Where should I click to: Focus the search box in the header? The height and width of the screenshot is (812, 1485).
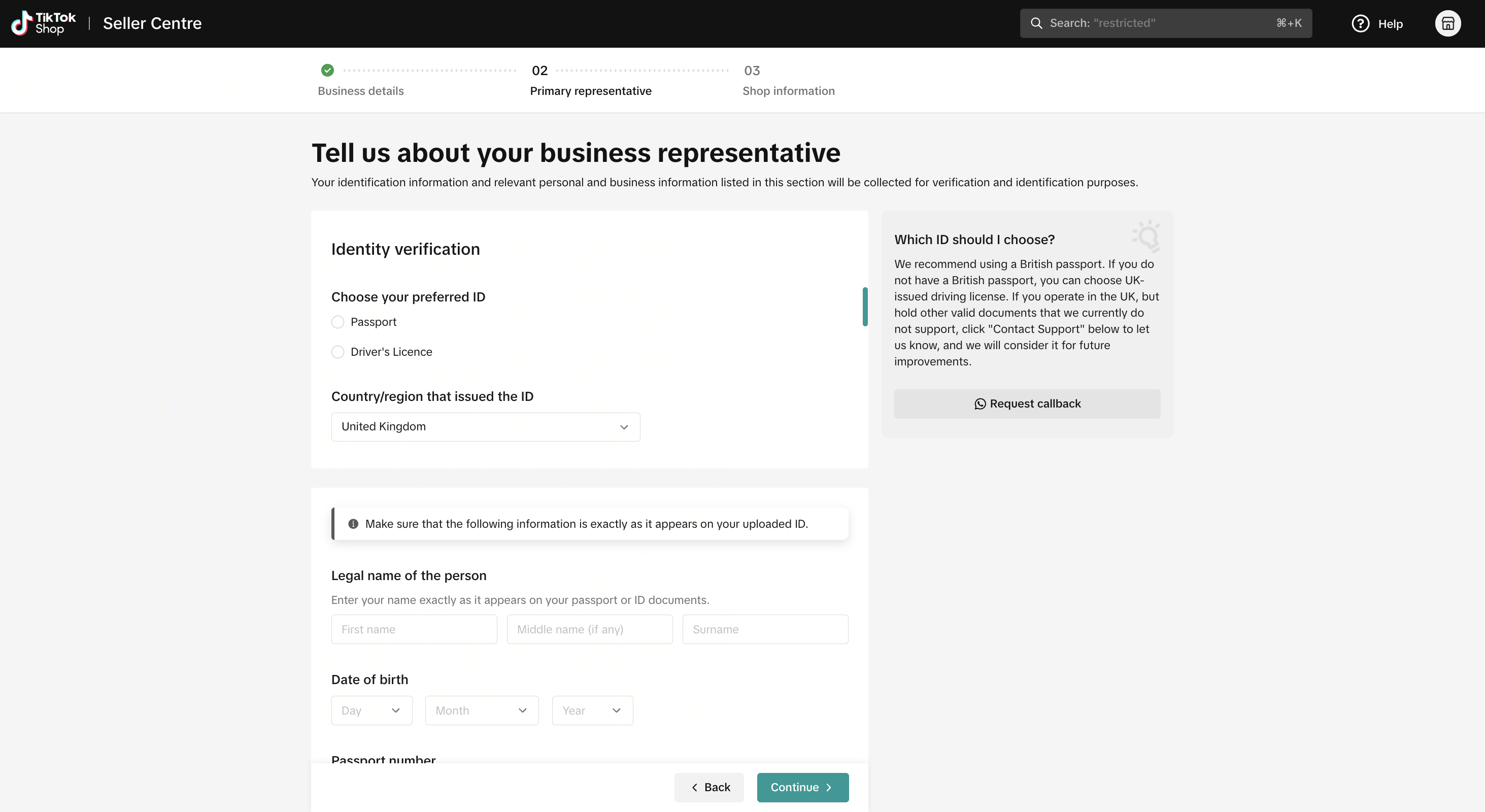pyautogui.click(x=1166, y=23)
